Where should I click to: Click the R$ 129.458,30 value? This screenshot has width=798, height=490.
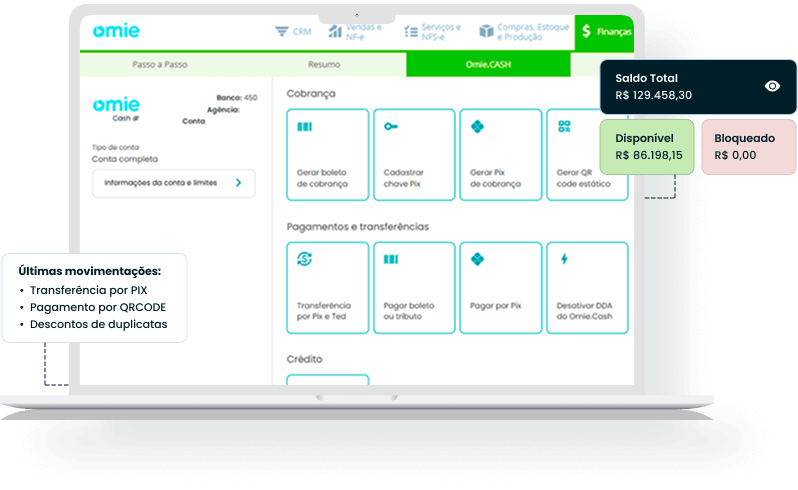[x=653, y=95]
